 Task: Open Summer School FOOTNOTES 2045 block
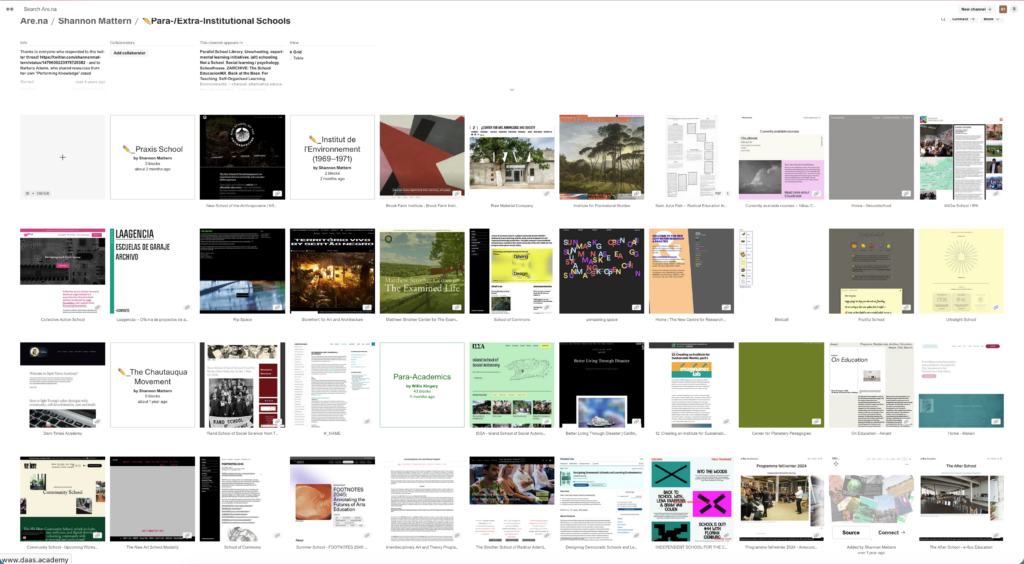point(332,499)
